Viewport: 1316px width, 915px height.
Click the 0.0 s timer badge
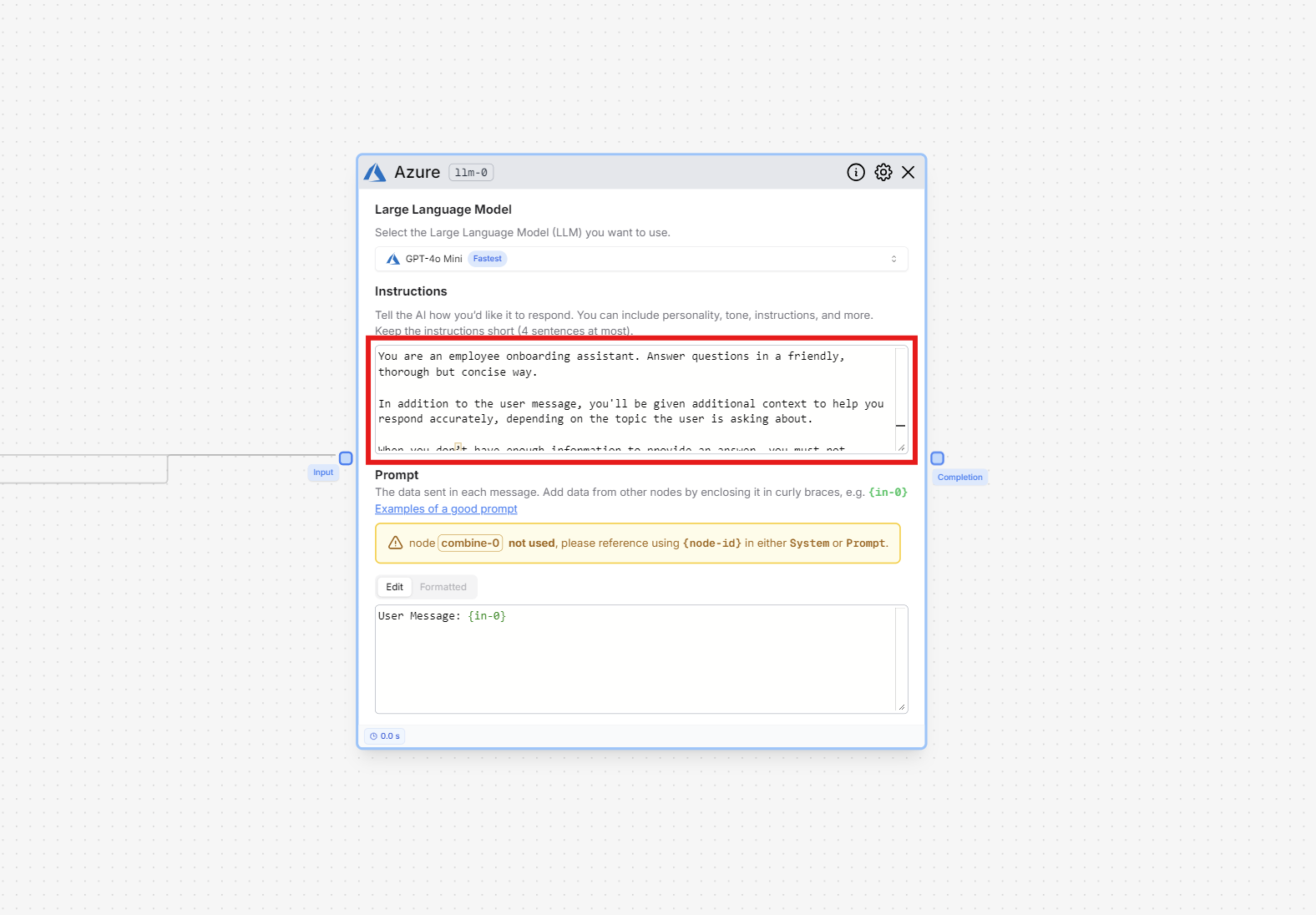(385, 736)
